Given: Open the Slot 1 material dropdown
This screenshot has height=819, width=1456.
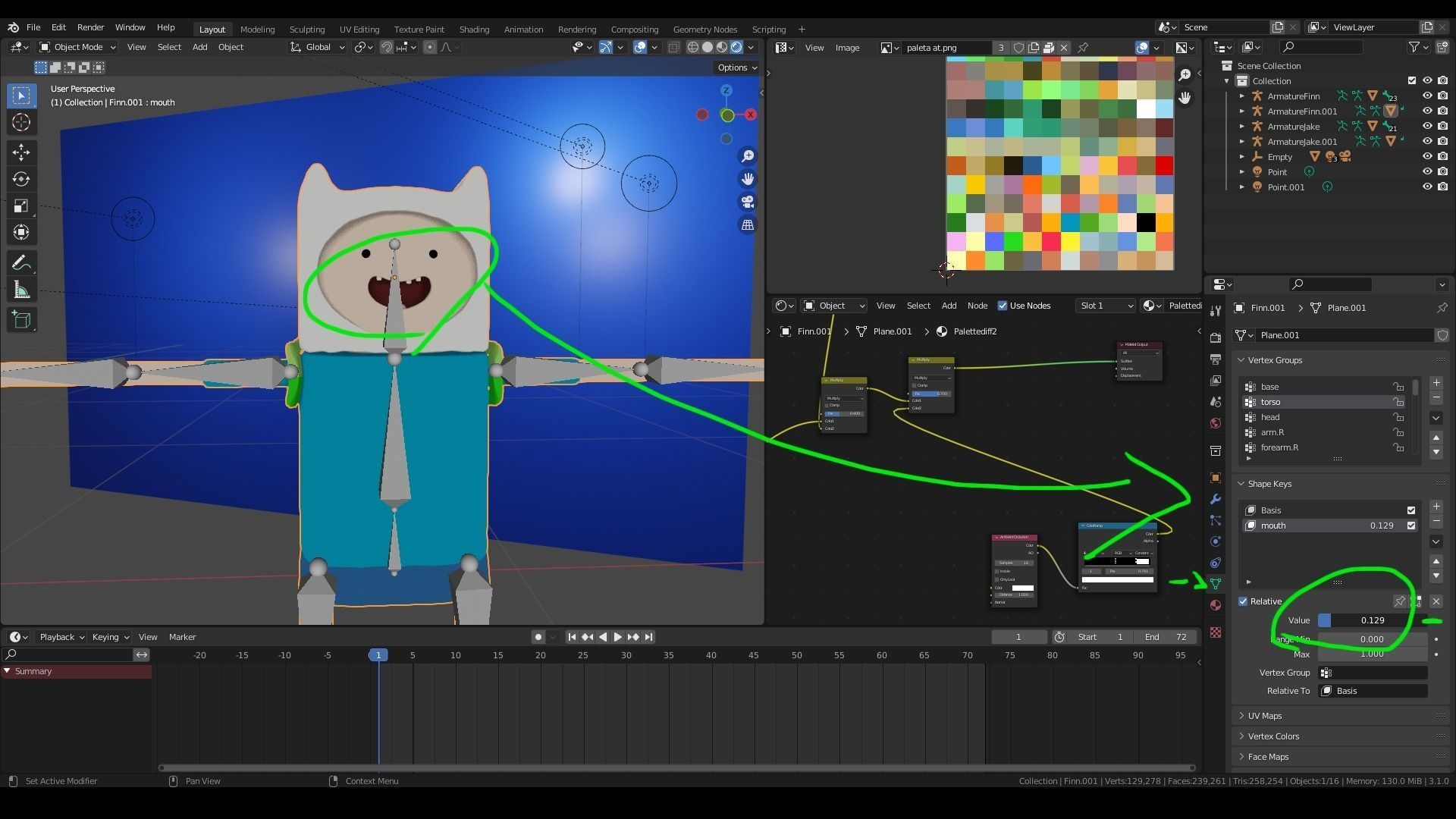Looking at the screenshot, I should [1105, 306].
